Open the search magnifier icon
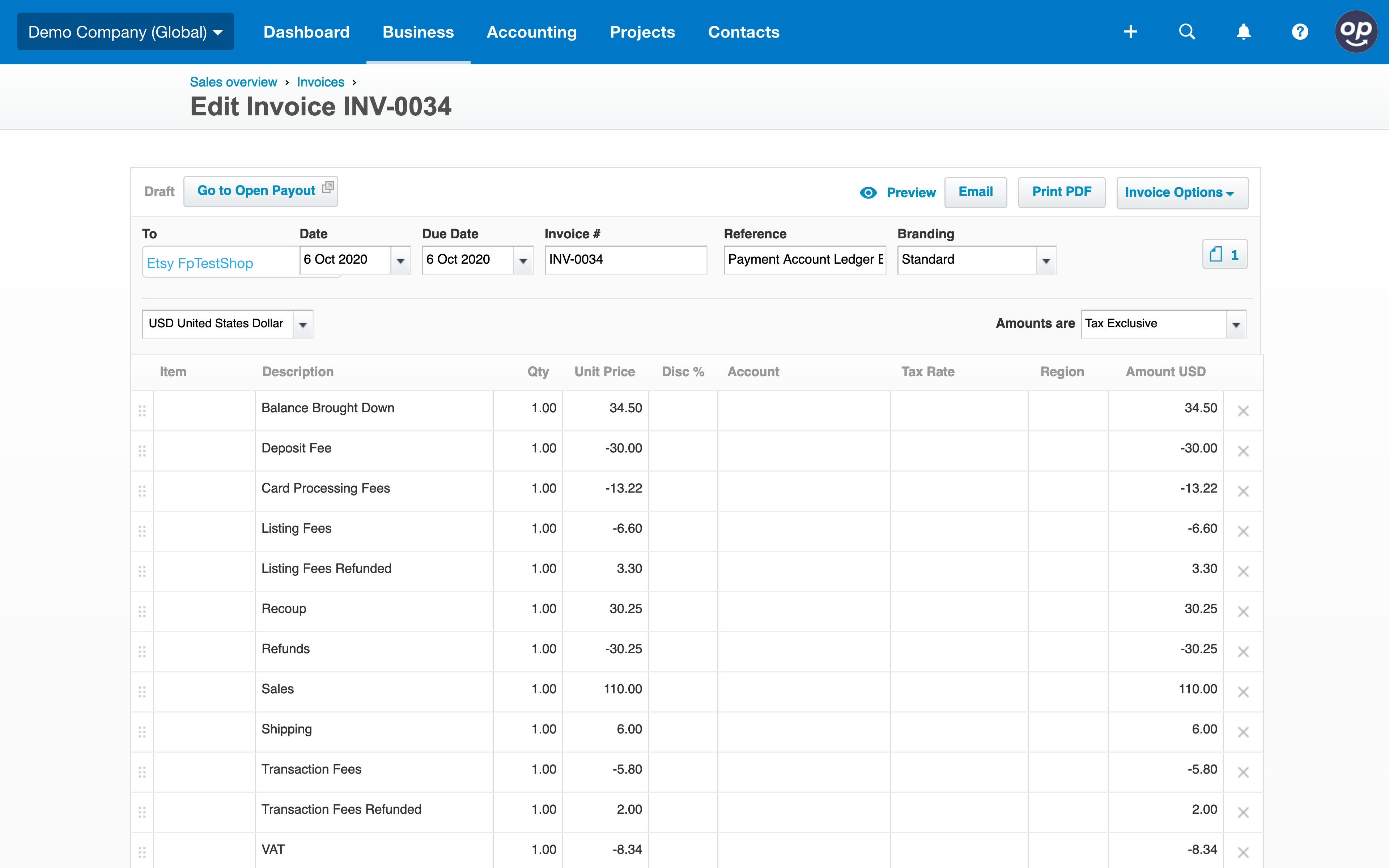The height and width of the screenshot is (868, 1389). [1186, 31]
